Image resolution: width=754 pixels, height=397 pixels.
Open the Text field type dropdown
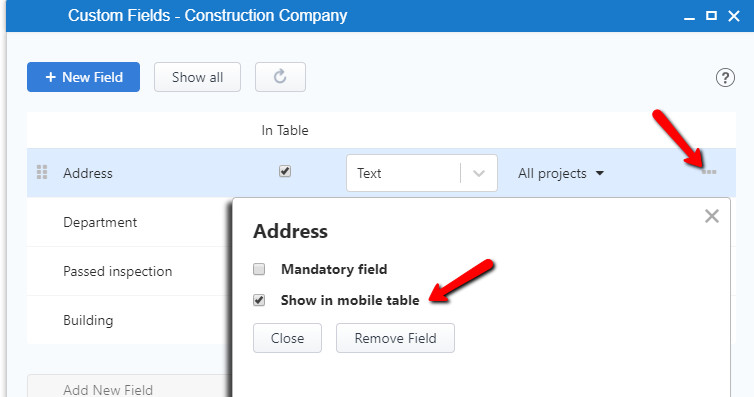click(x=422, y=173)
